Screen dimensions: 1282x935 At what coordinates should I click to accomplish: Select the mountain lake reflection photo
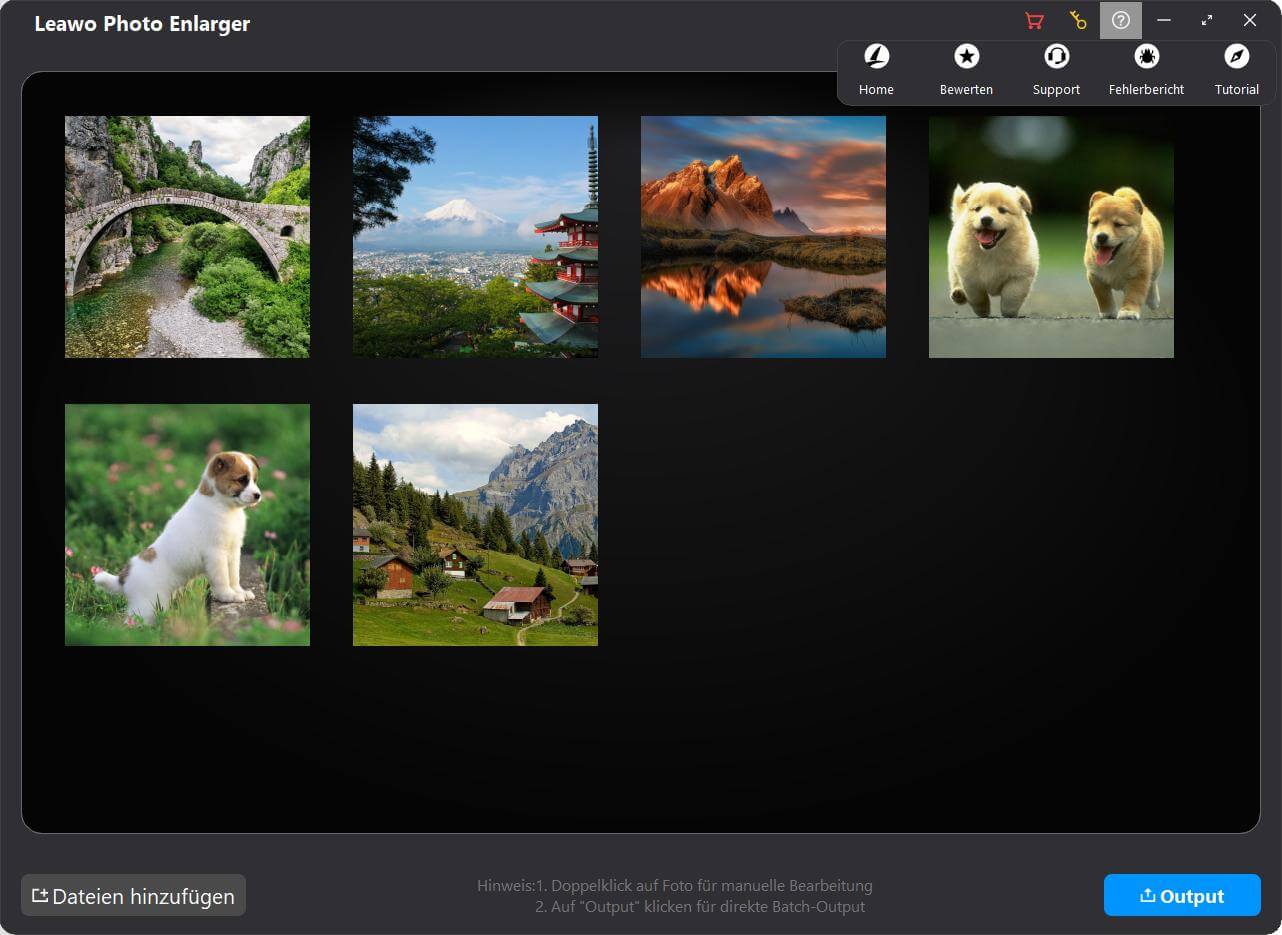[763, 237]
